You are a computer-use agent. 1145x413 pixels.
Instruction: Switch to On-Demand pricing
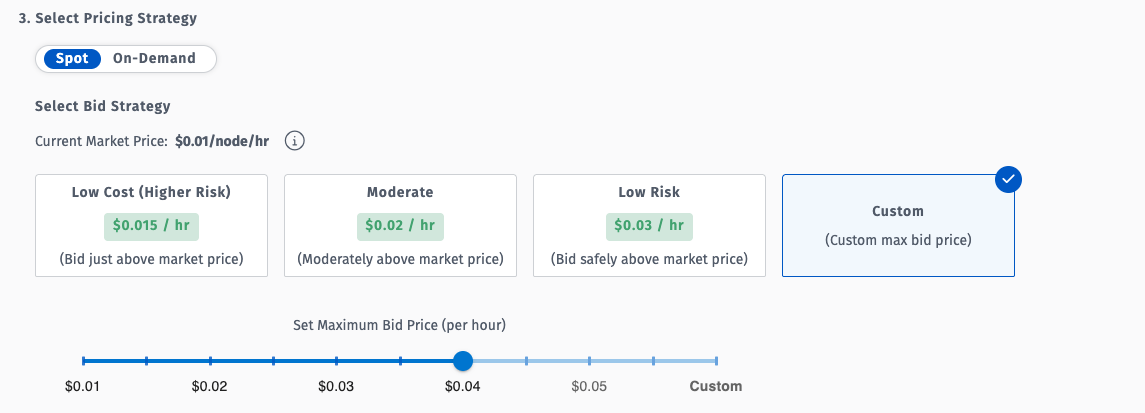click(x=154, y=58)
